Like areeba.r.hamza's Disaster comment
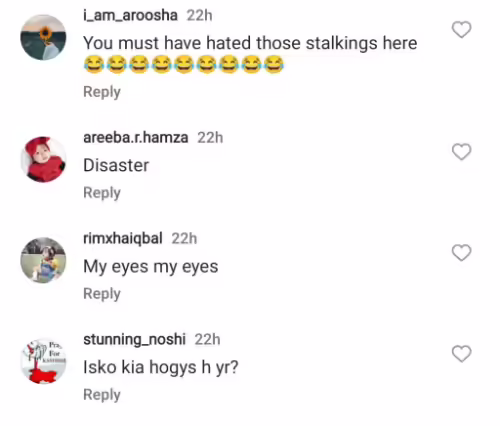 461,152
